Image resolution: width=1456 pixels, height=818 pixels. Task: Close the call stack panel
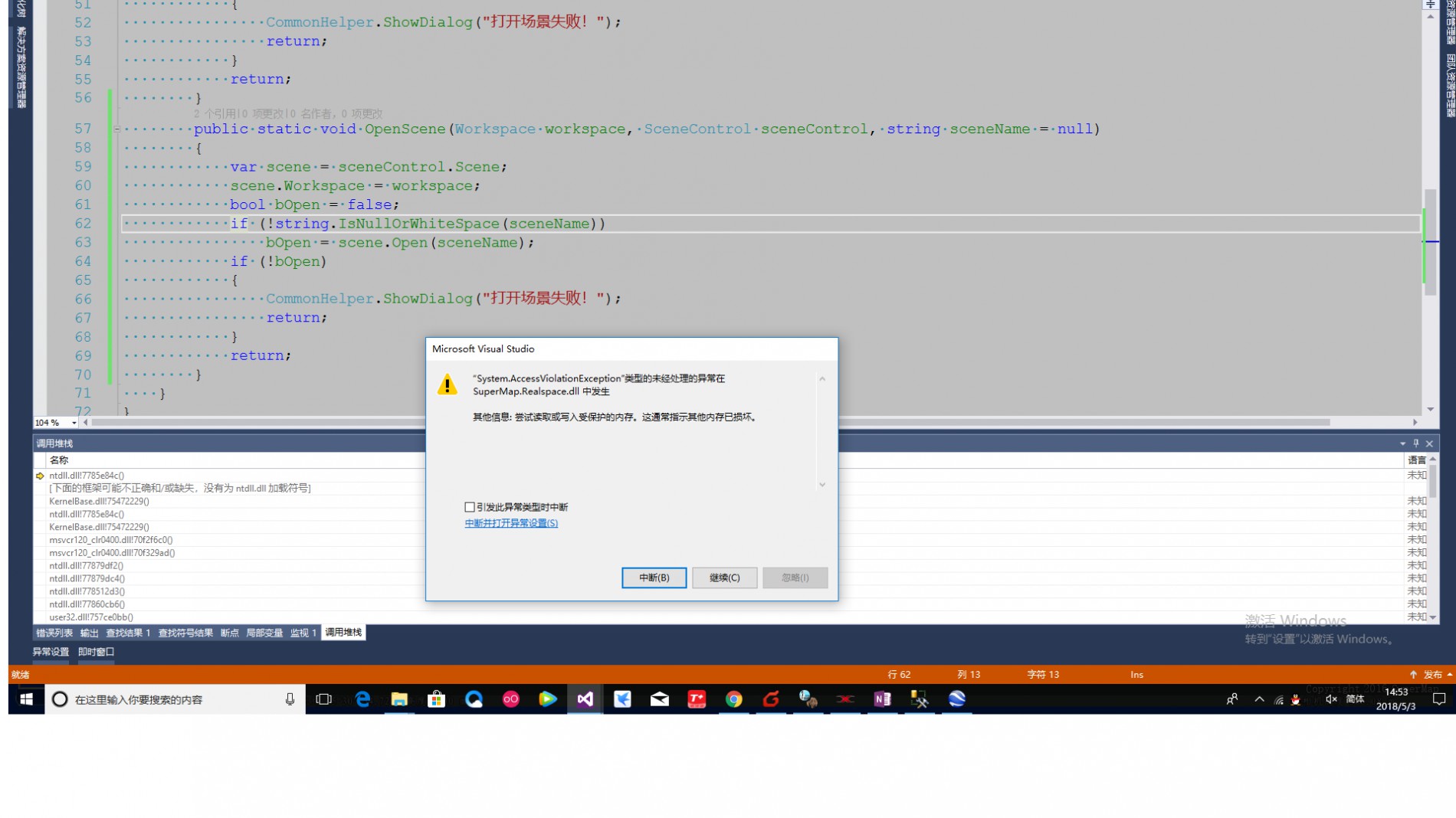pos(1429,443)
